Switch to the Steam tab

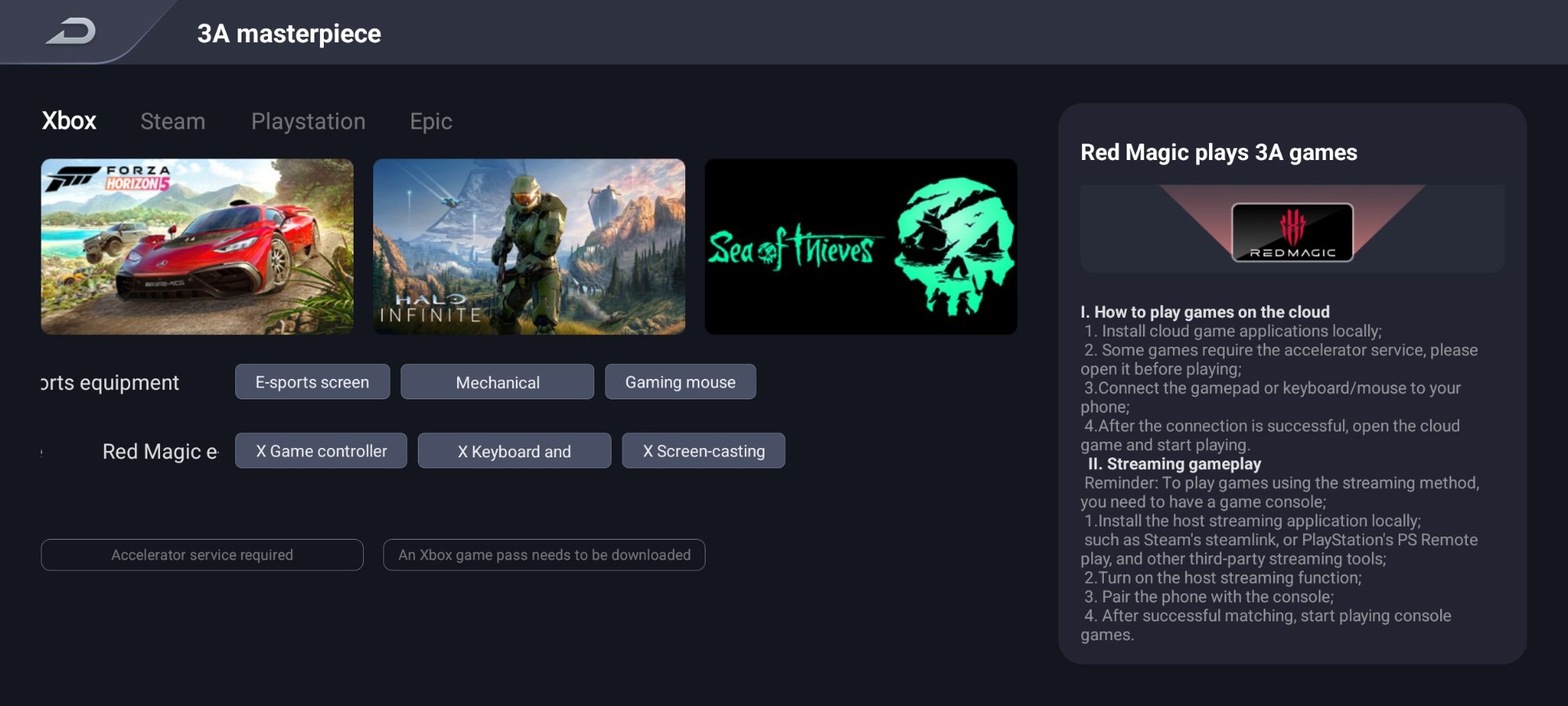(x=172, y=121)
